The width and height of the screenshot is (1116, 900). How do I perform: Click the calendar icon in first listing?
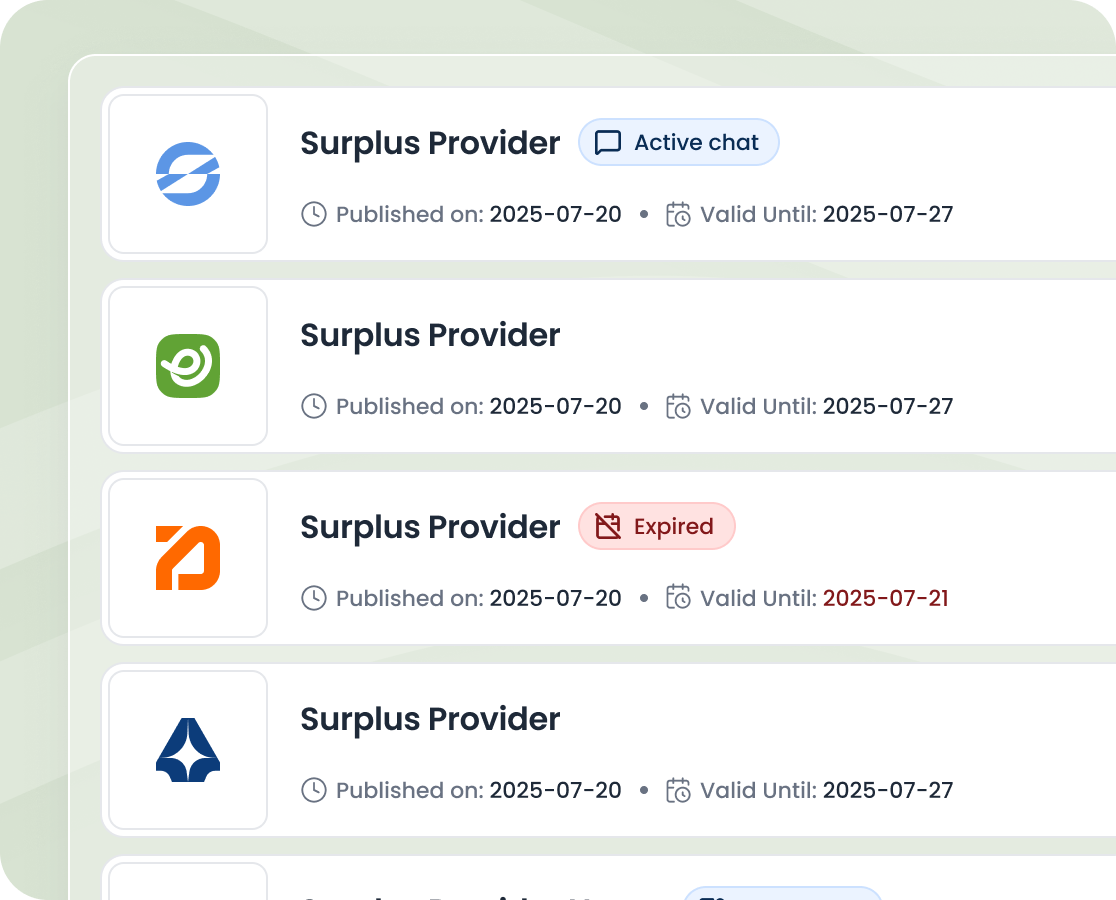(x=679, y=214)
